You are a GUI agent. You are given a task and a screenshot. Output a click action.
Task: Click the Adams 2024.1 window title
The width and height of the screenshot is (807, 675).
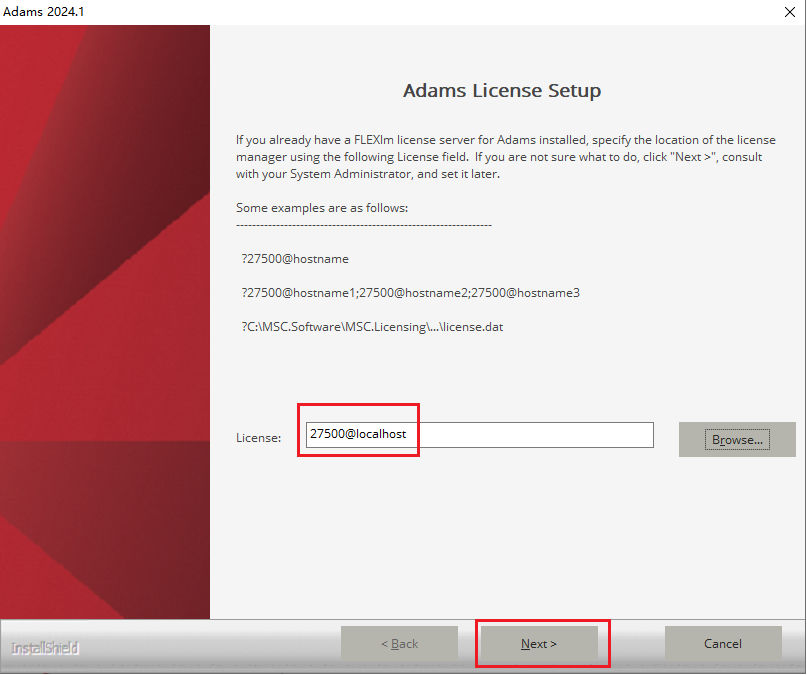tap(44, 11)
